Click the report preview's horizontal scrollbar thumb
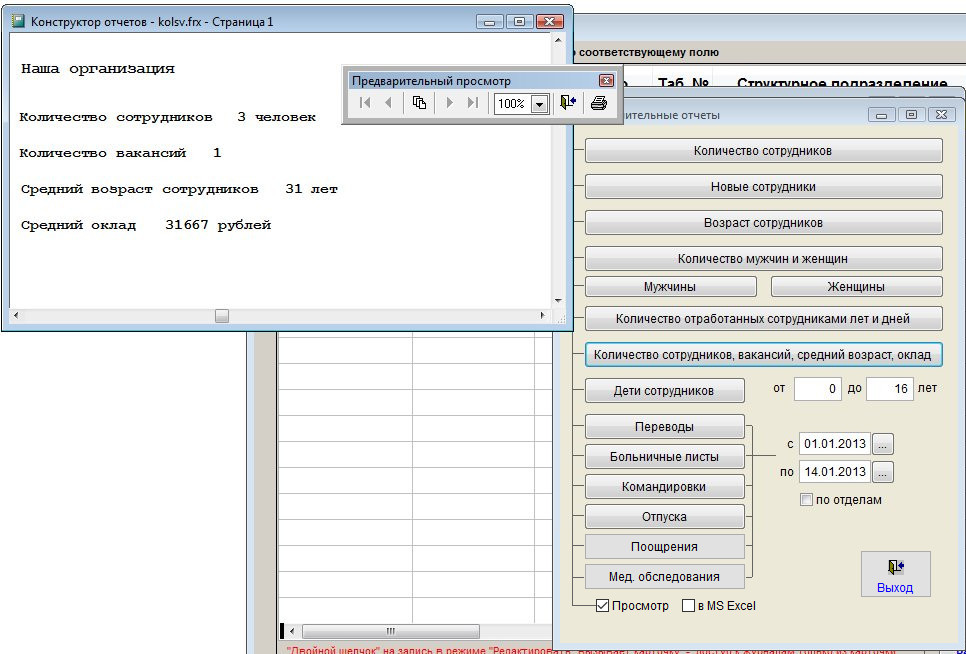Screen dimensions: 966x654 pyautogui.click(x=222, y=316)
